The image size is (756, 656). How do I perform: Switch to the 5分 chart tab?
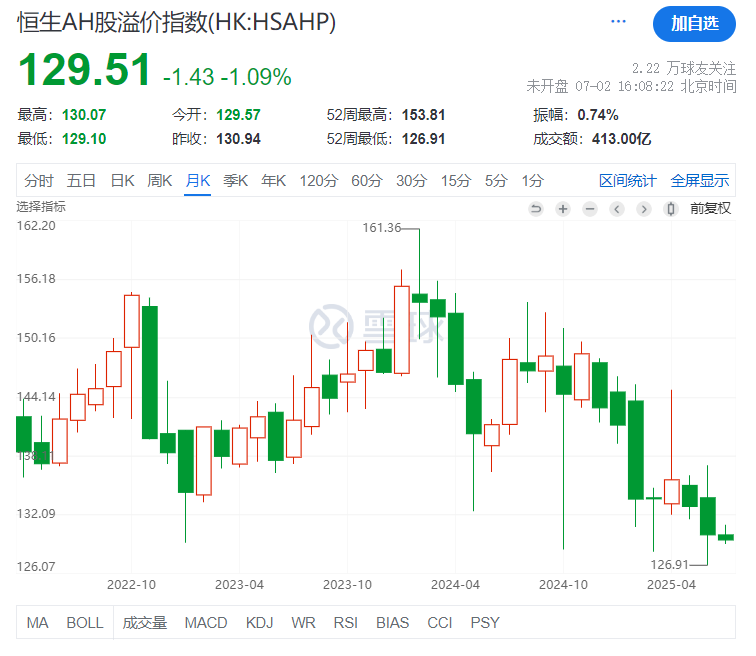coord(496,181)
